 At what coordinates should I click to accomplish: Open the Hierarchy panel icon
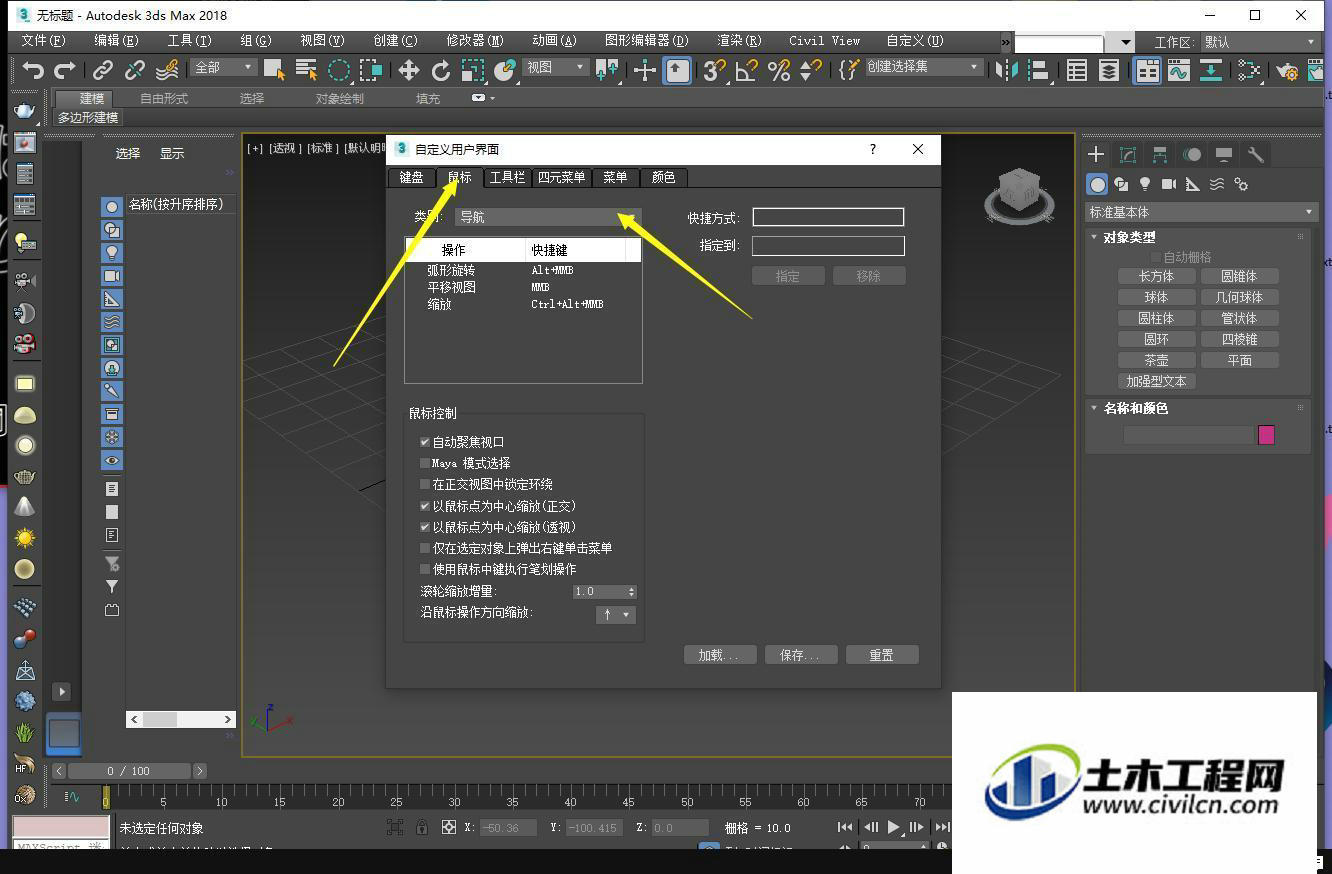pos(1160,154)
